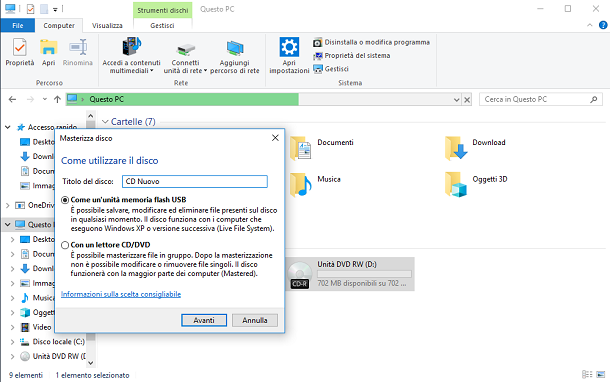610x382 pixels.
Task: Open the quick access toolbar dropdown
Action: pos(55,9)
